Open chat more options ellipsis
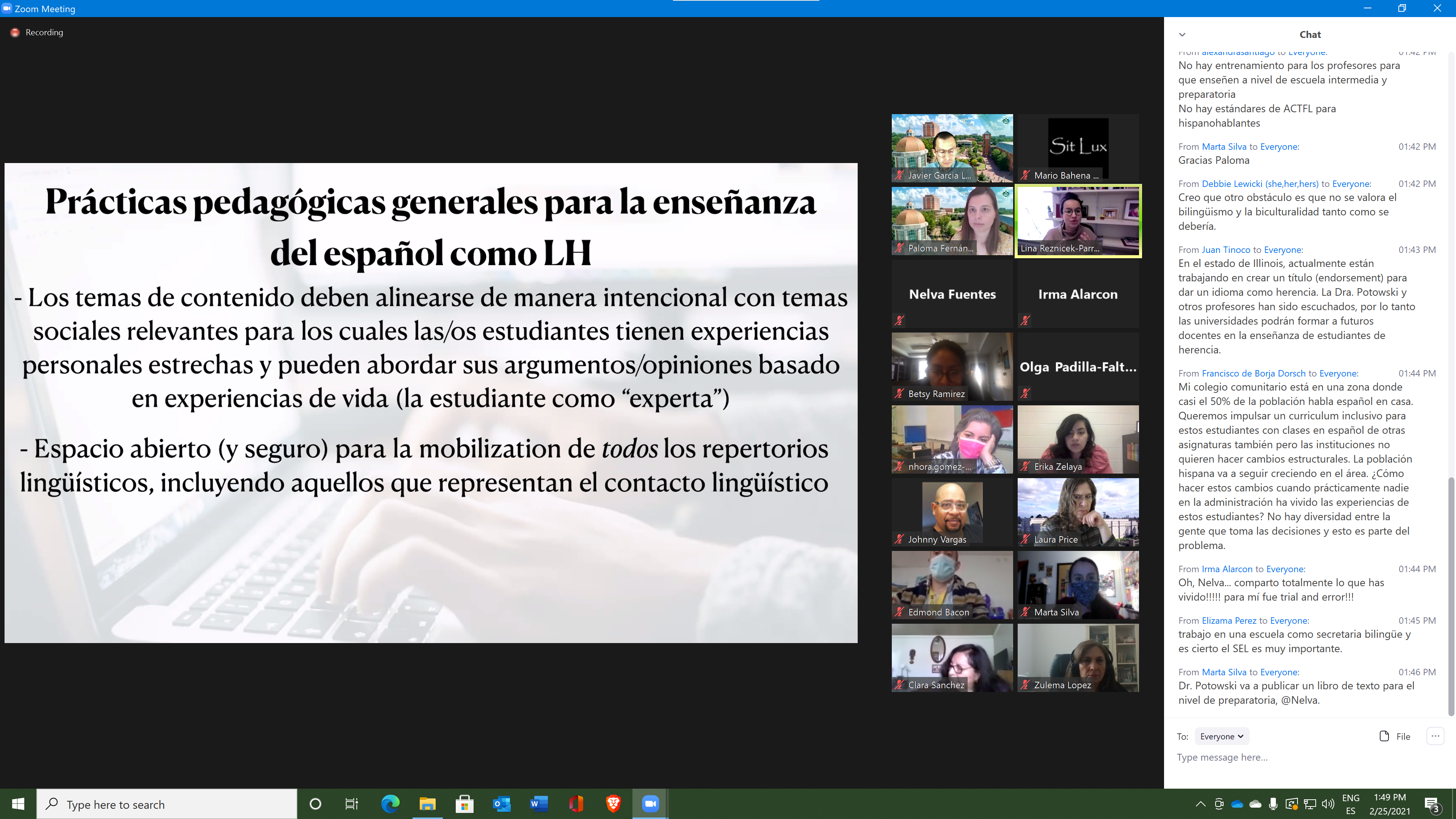This screenshot has height=819, width=1456. 1435,736
